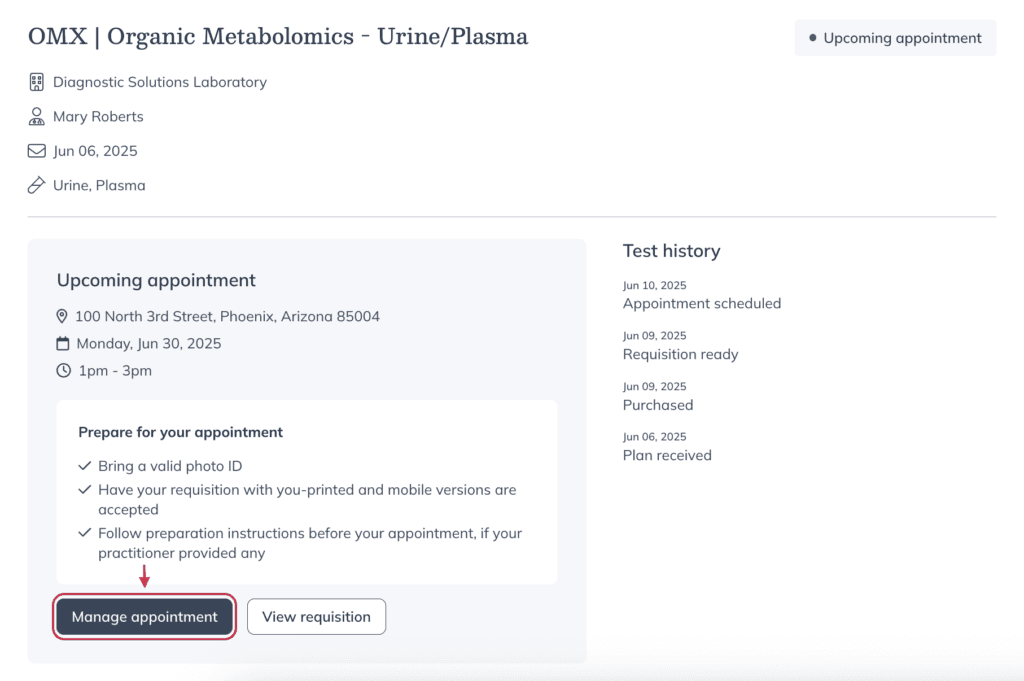Open the Manage appointment button
The height and width of the screenshot is (681, 1024).
[144, 616]
